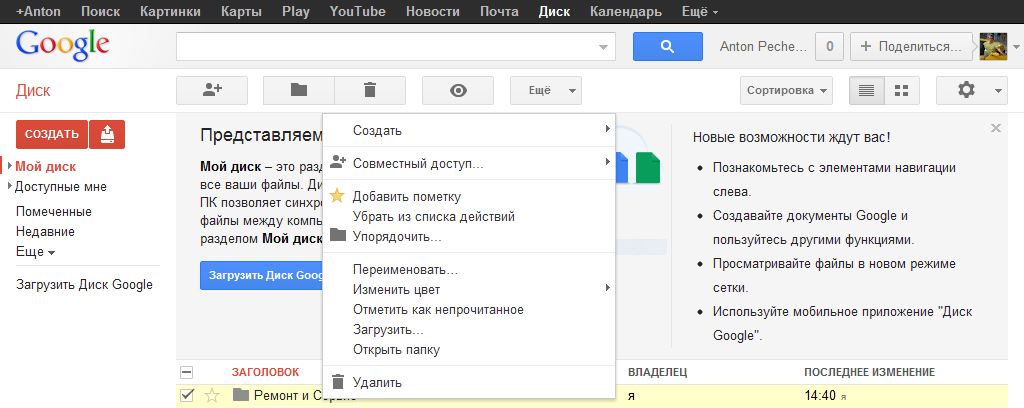Expand search options arrow in search box
1024x408 pixels.
(x=603, y=47)
